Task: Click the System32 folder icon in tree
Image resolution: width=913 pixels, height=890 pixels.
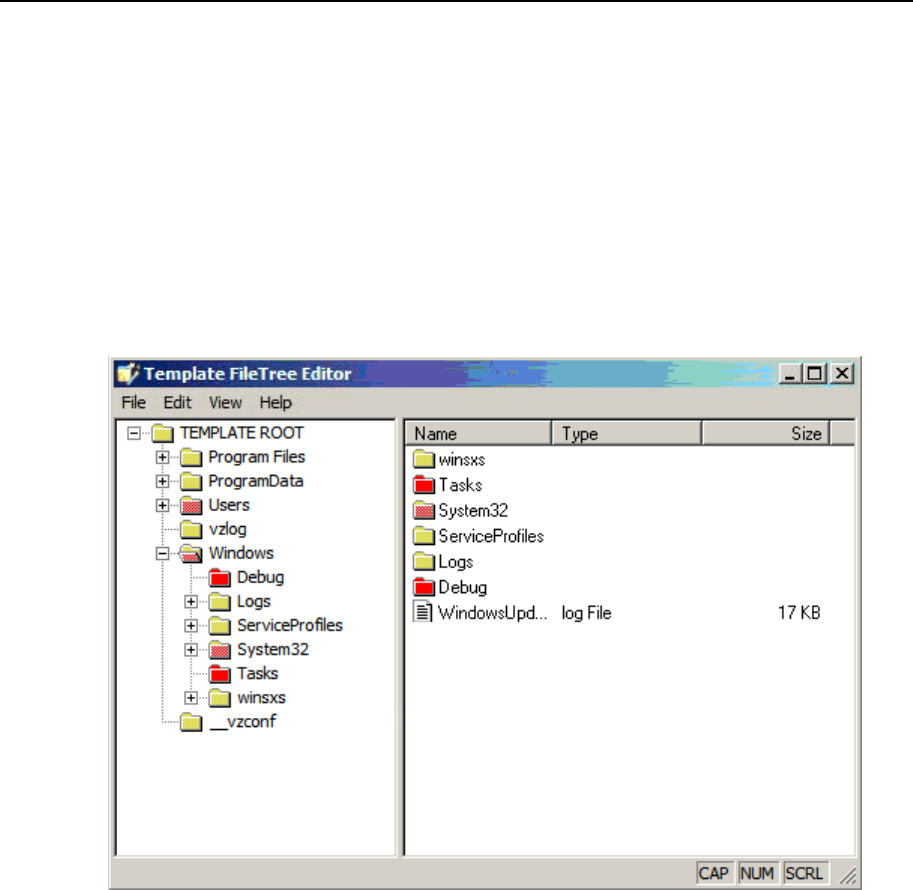Action: (220, 649)
